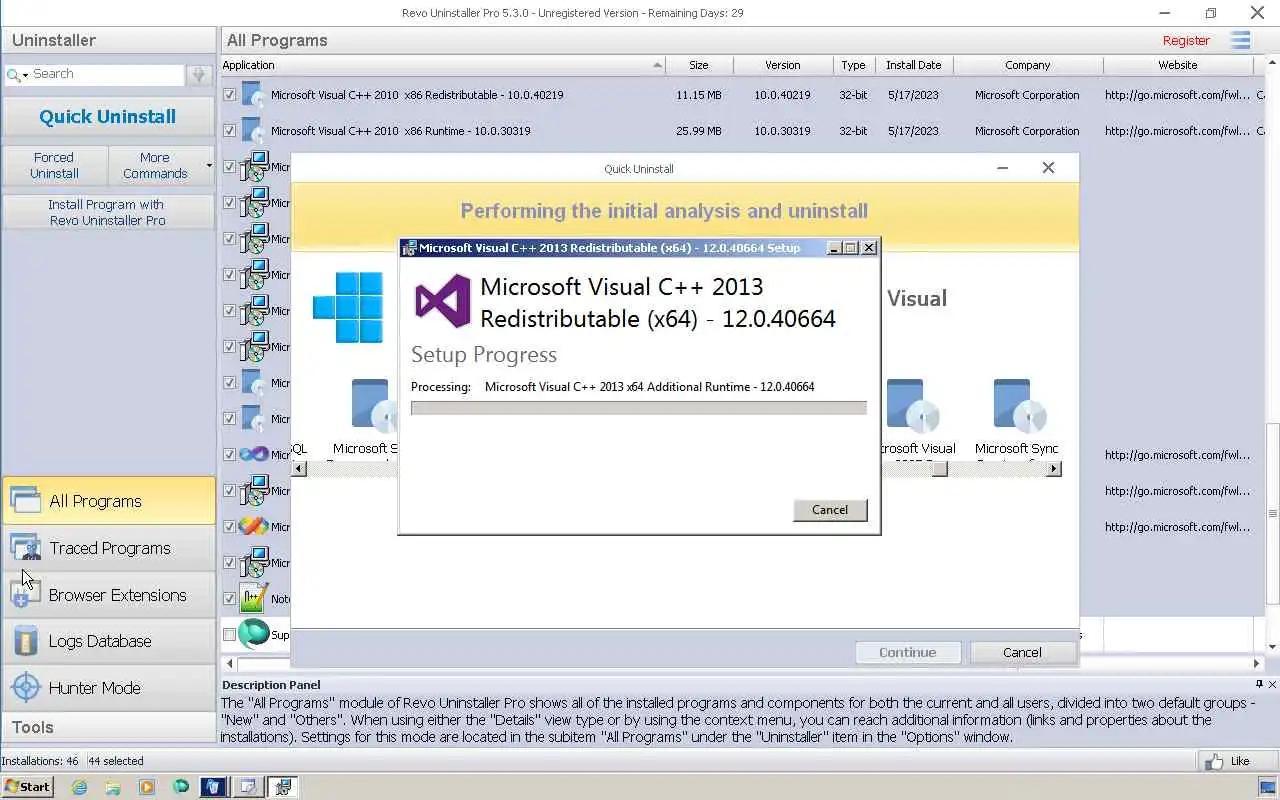Click into the Search input field
The height and width of the screenshot is (800, 1280).
(107, 74)
